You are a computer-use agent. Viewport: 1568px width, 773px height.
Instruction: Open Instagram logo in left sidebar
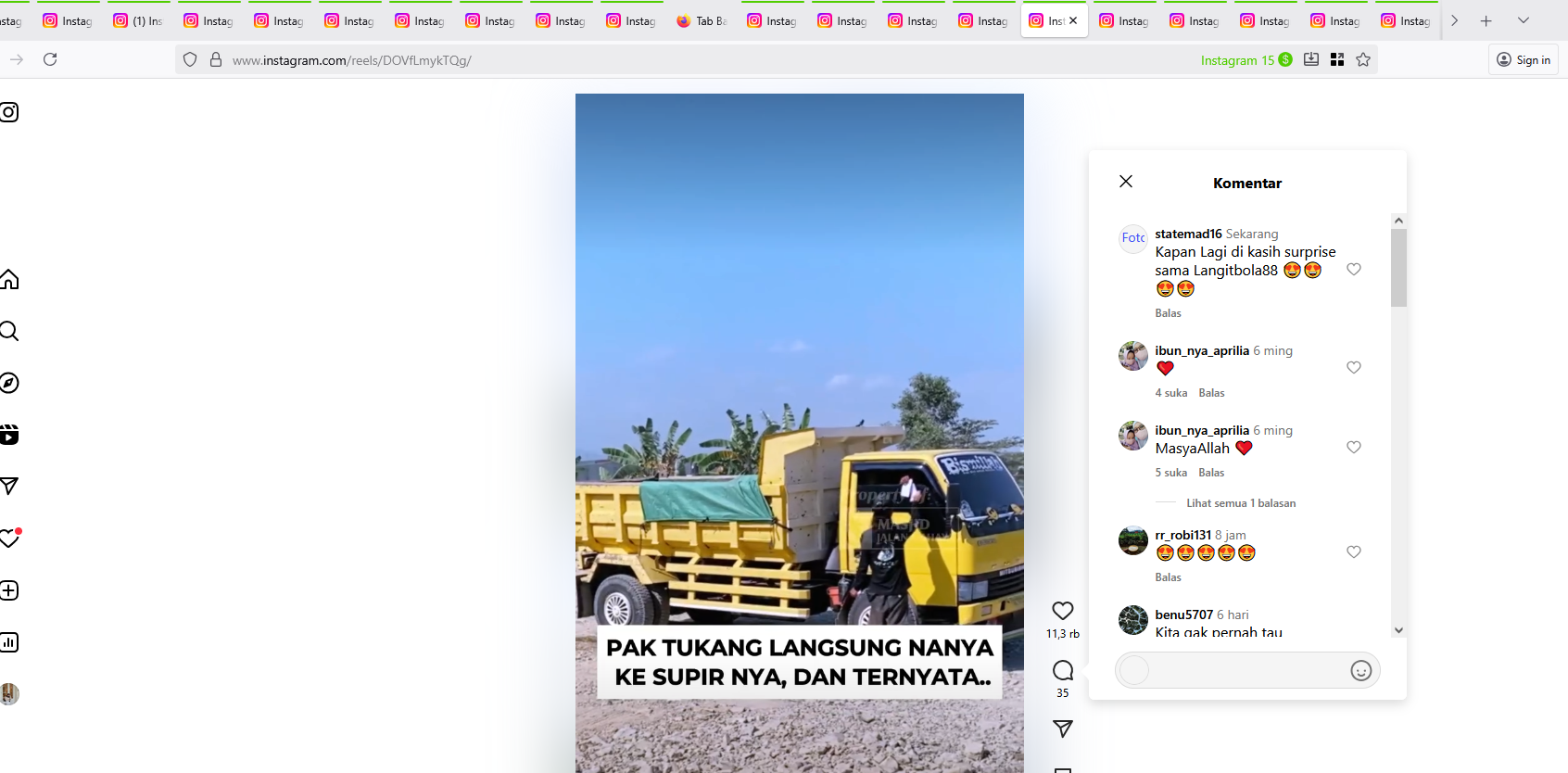pyautogui.click(x=9, y=112)
